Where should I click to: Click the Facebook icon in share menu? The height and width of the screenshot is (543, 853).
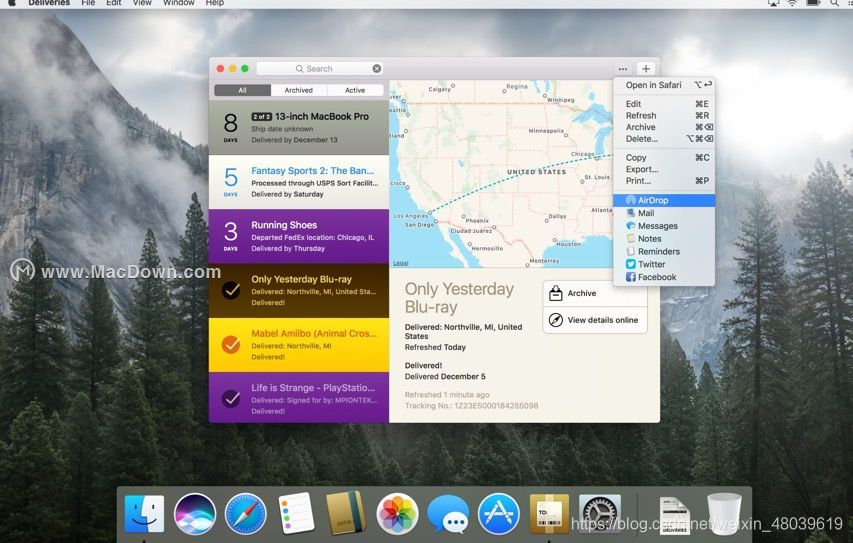click(x=631, y=277)
